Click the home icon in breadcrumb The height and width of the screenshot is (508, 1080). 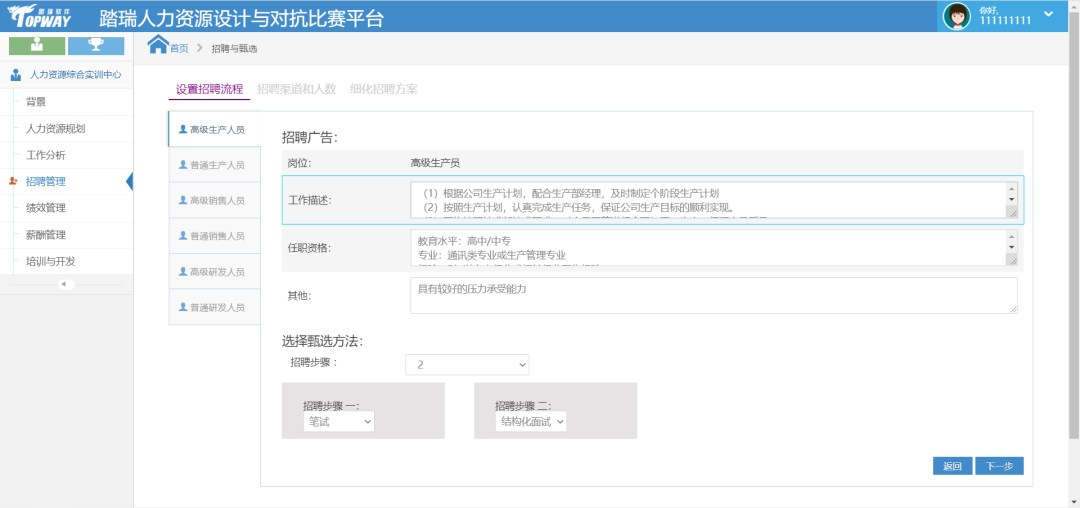pos(158,45)
